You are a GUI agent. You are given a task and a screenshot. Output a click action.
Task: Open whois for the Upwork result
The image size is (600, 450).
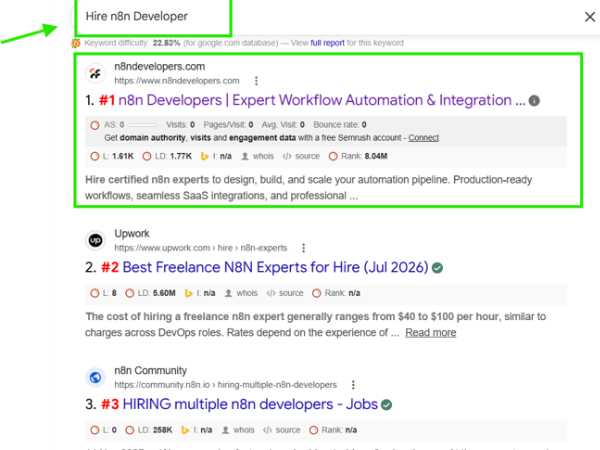241,293
